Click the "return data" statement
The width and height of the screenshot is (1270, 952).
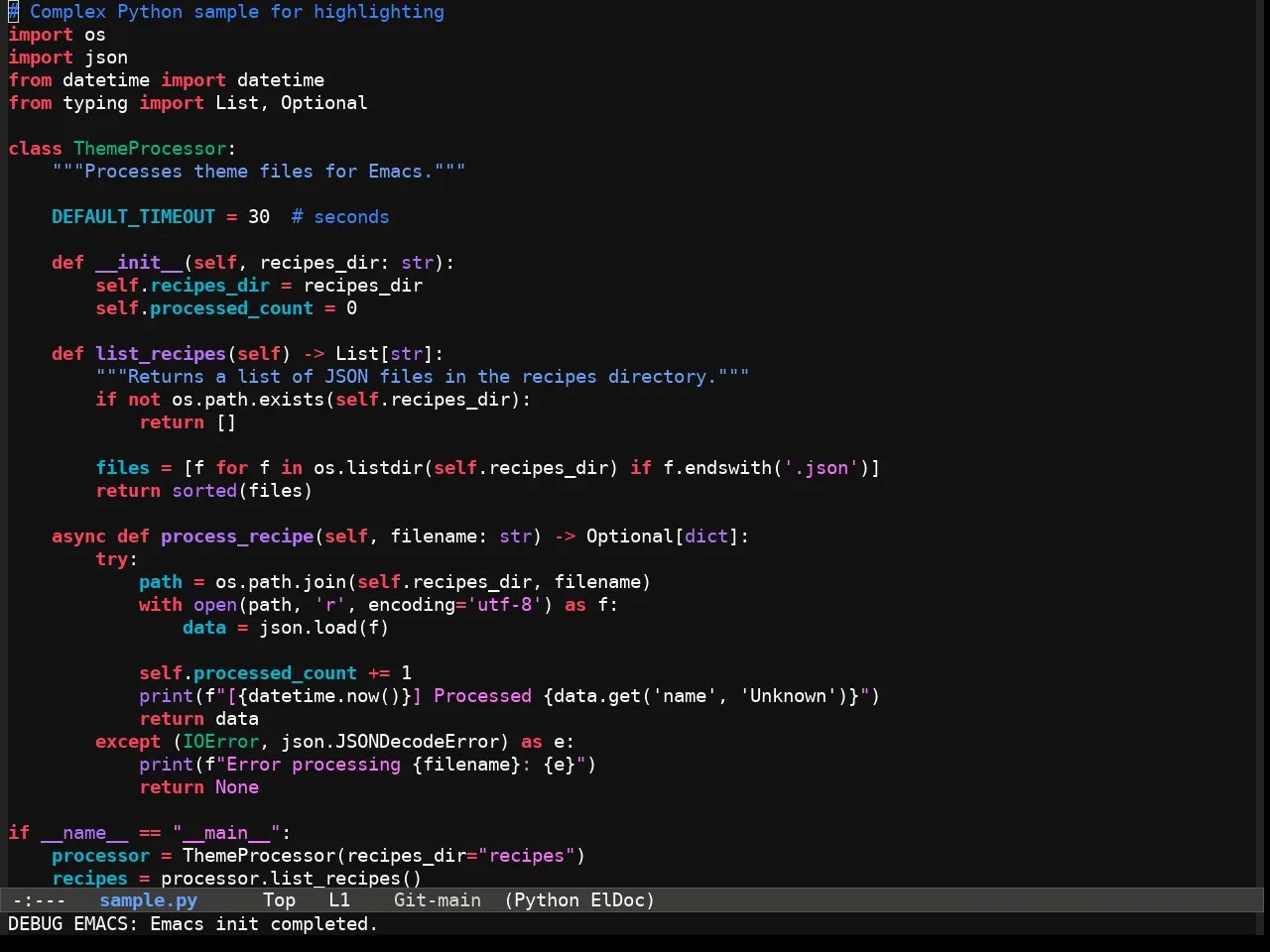pyautogui.click(x=198, y=719)
